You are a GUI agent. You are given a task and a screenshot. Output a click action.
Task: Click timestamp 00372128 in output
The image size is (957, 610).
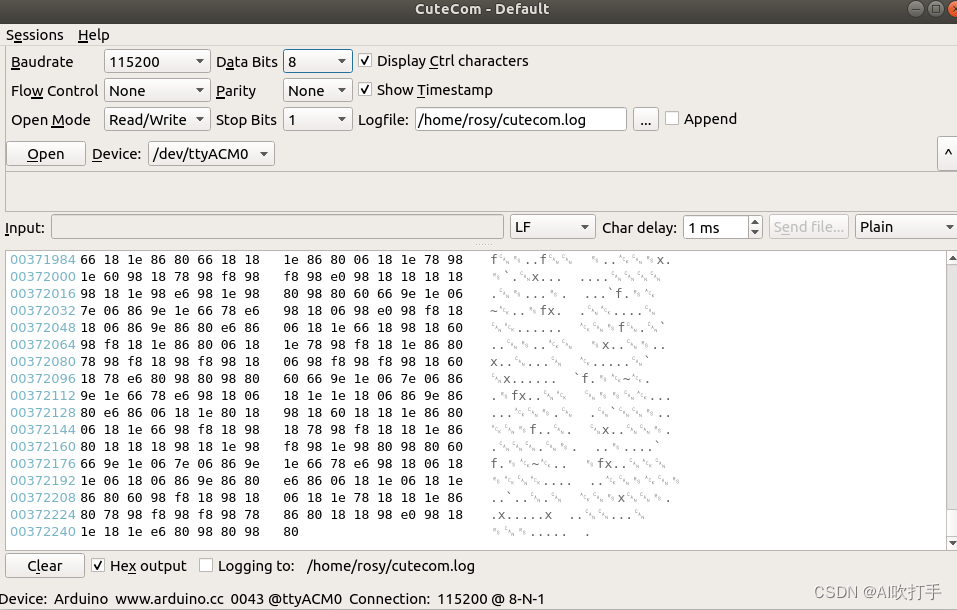point(43,413)
